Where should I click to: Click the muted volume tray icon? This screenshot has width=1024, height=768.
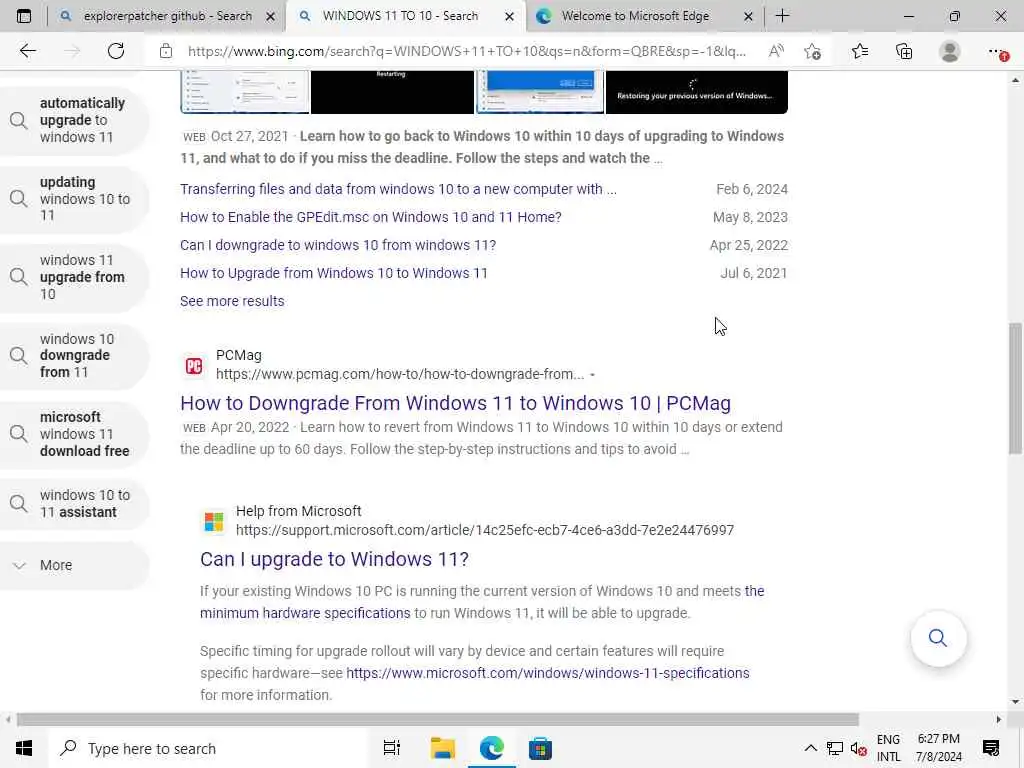point(858,748)
